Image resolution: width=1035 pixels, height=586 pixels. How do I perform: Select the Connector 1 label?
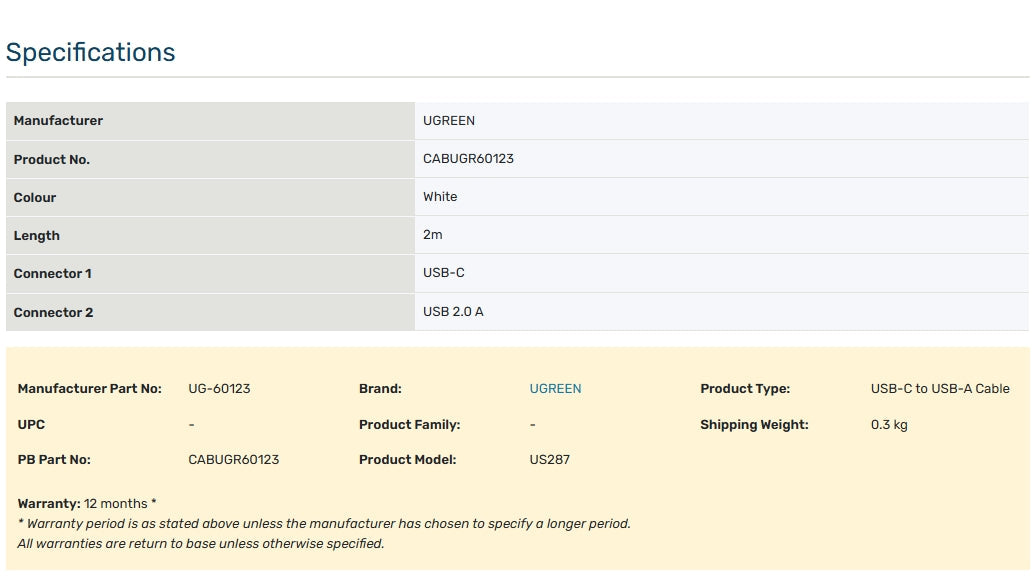pos(53,274)
